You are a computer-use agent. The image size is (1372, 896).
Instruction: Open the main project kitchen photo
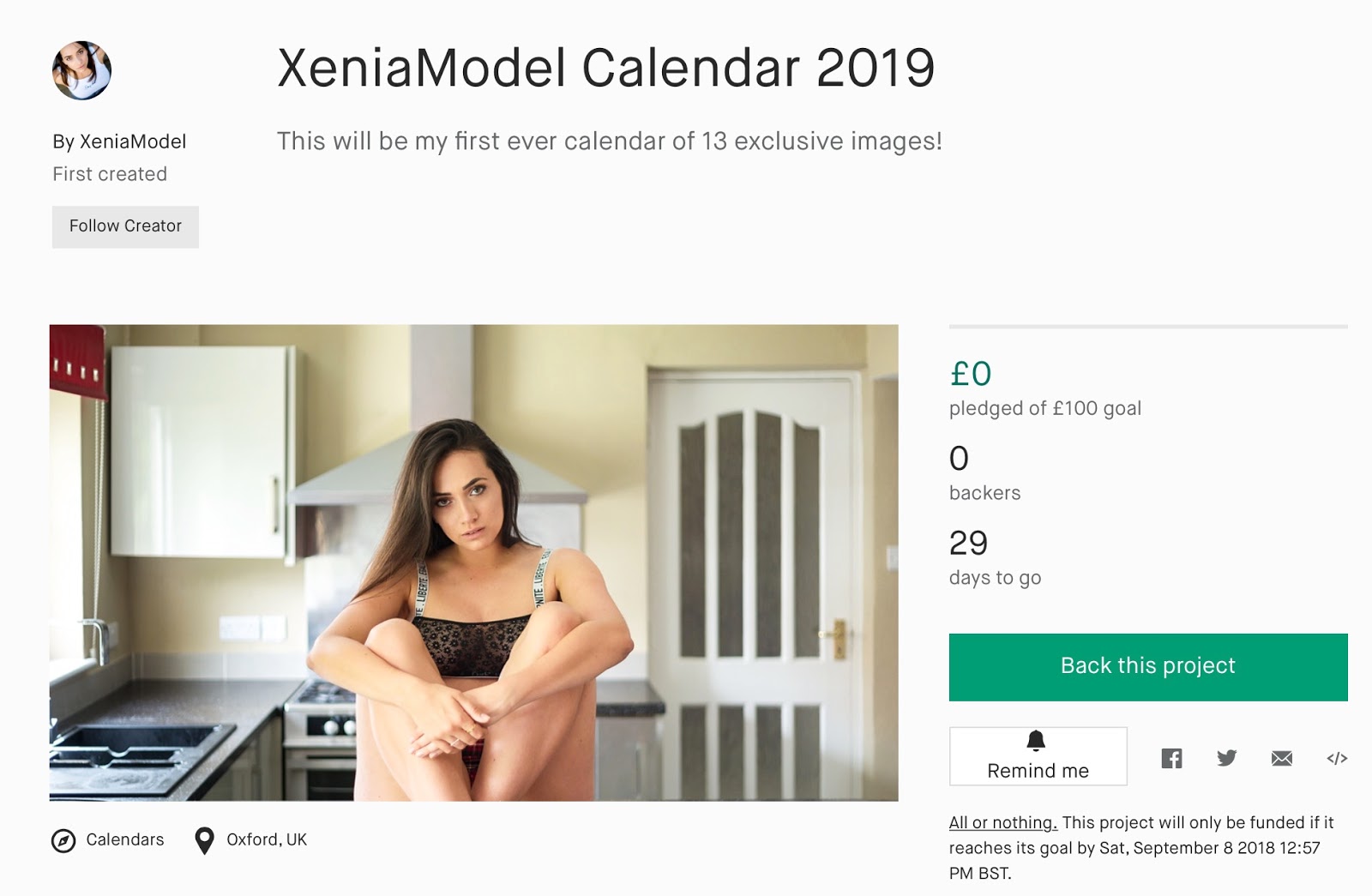pyautogui.click(x=473, y=562)
